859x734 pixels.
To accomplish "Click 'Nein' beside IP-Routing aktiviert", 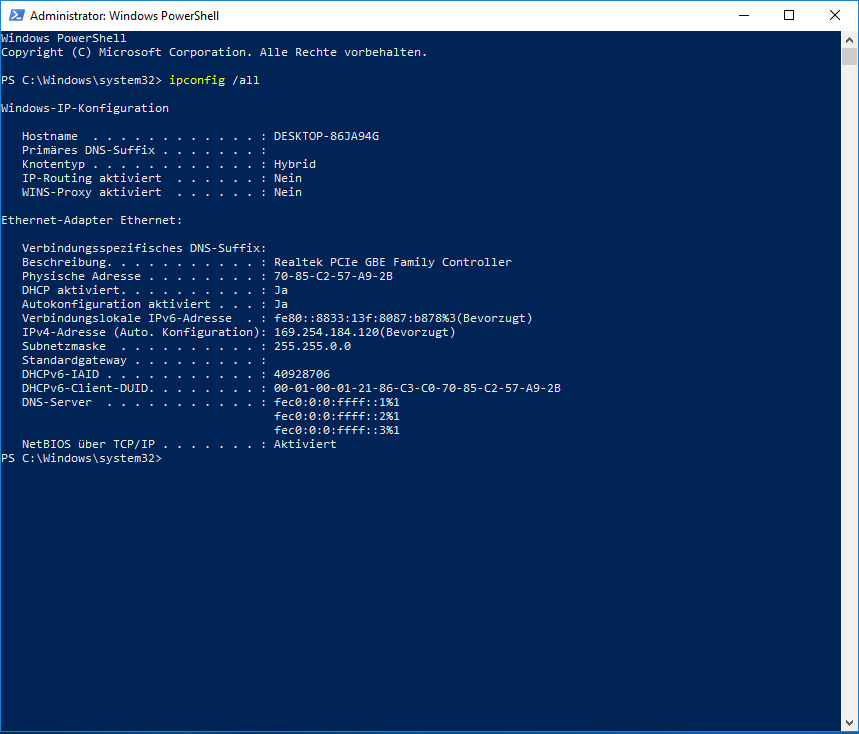I will (288, 178).
